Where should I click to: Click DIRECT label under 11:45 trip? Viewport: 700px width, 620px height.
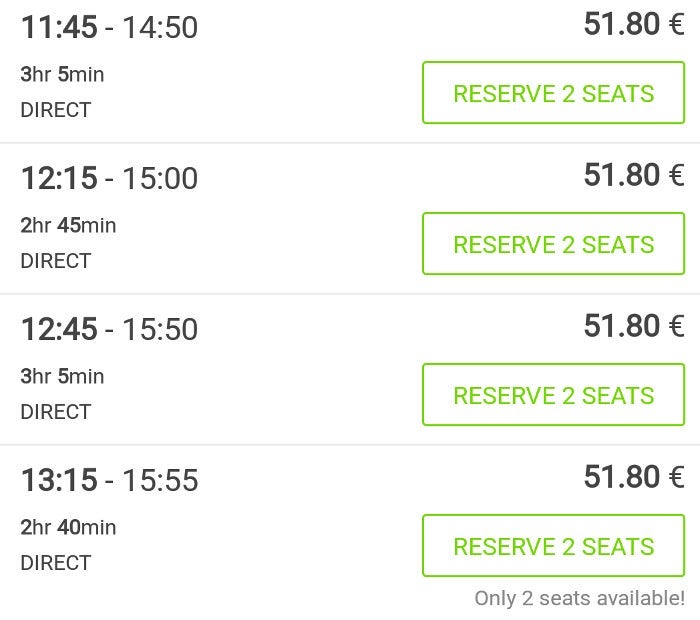[55, 110]
